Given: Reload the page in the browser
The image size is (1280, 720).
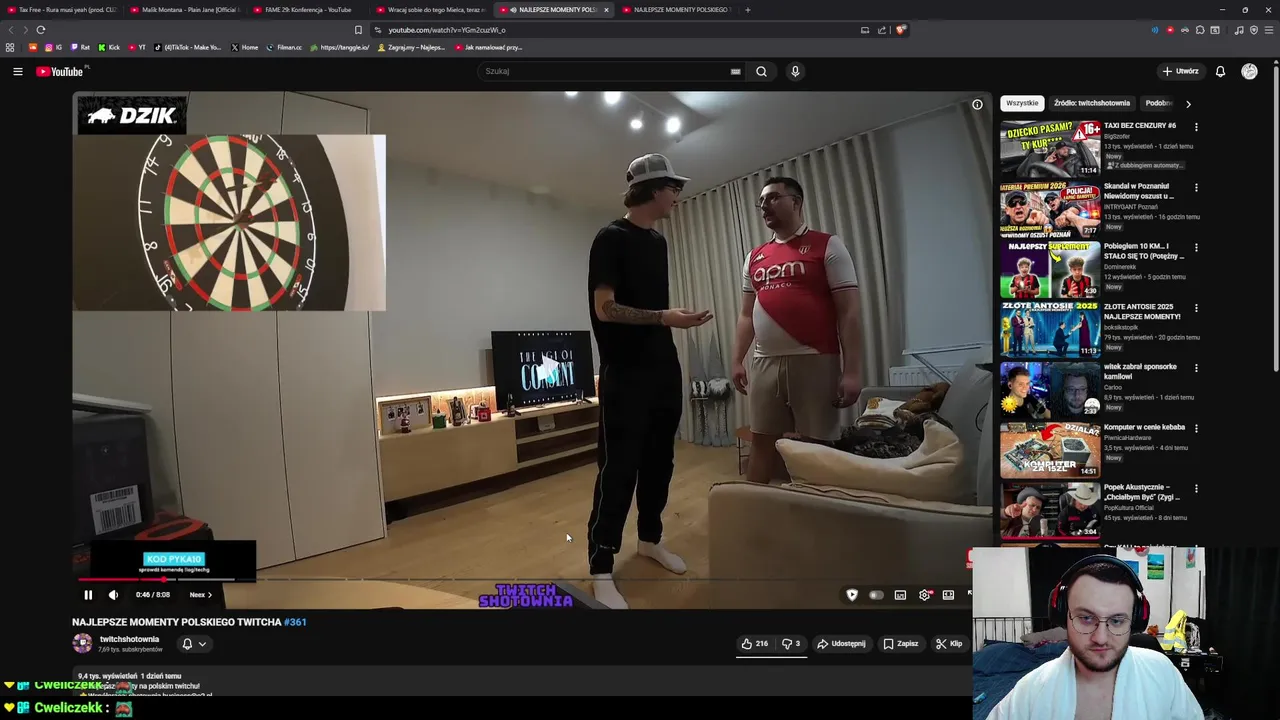Looking at the screenshot, I should tap(41, 30).
